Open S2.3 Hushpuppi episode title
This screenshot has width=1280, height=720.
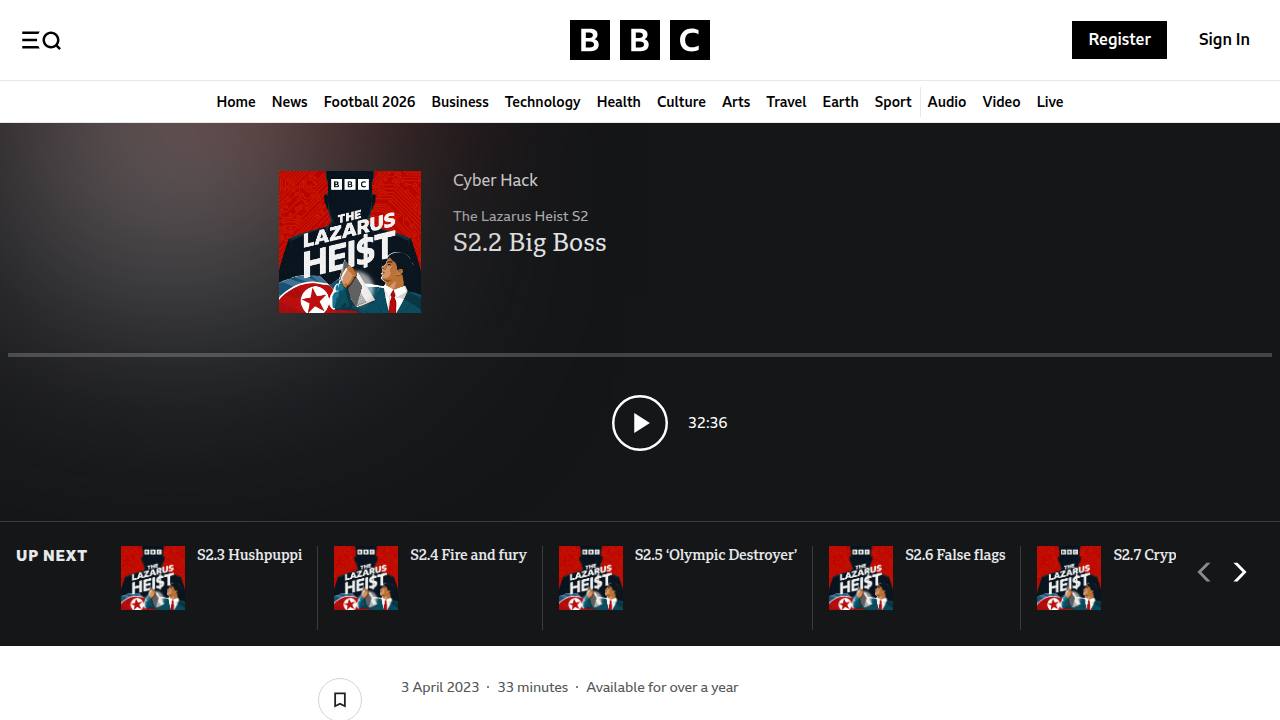coord(249,555)
